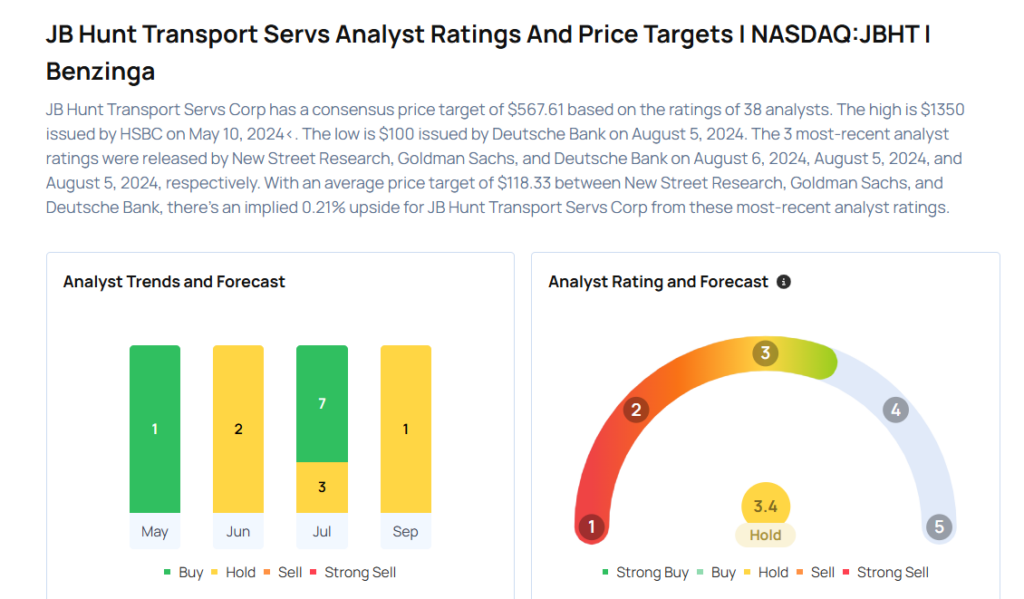Click the green July segment showing 7
1024x599 pixels.
coord(322,403)
